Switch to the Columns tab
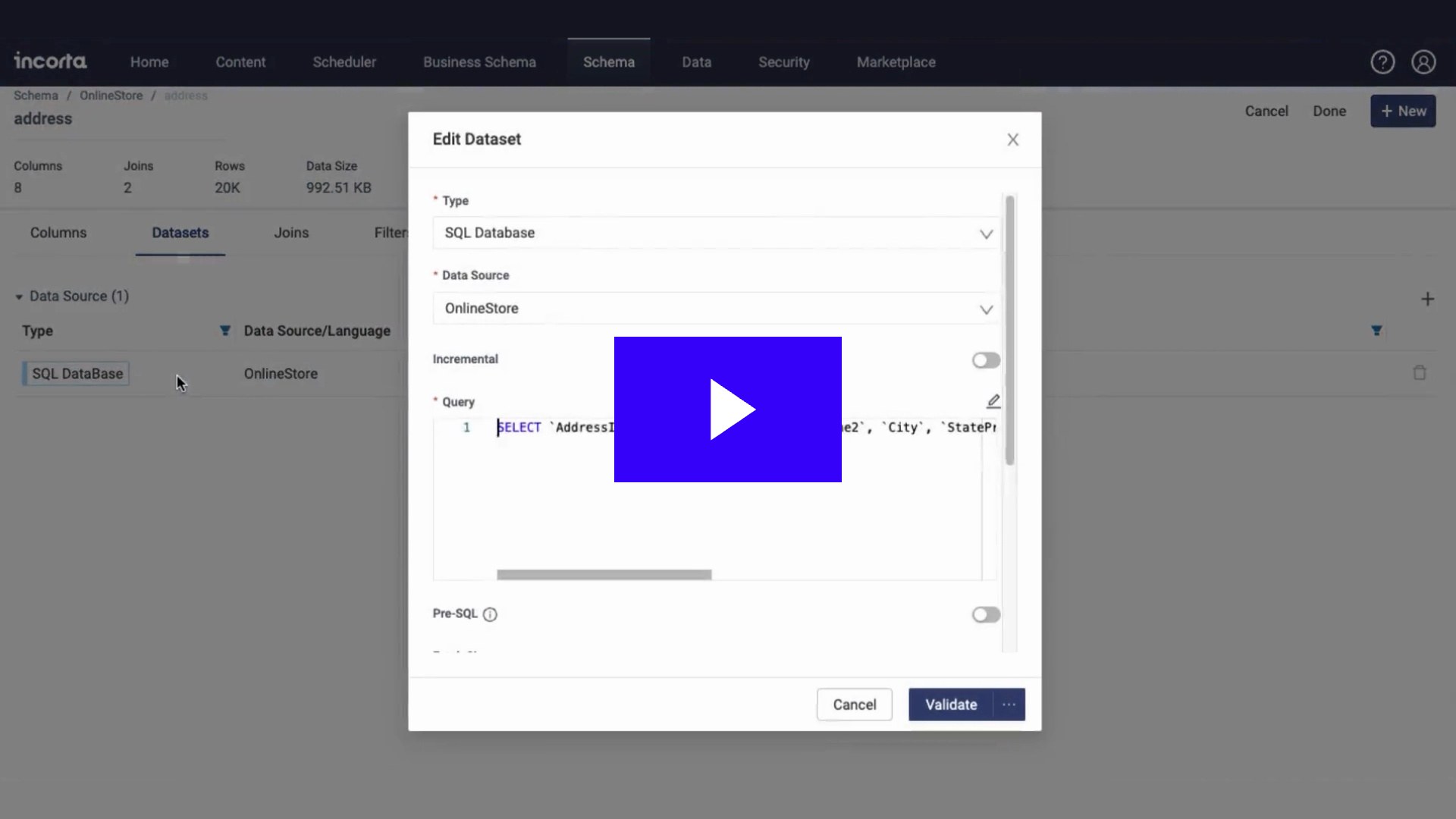The image size is (1456, 819). (x=58, y=233)
